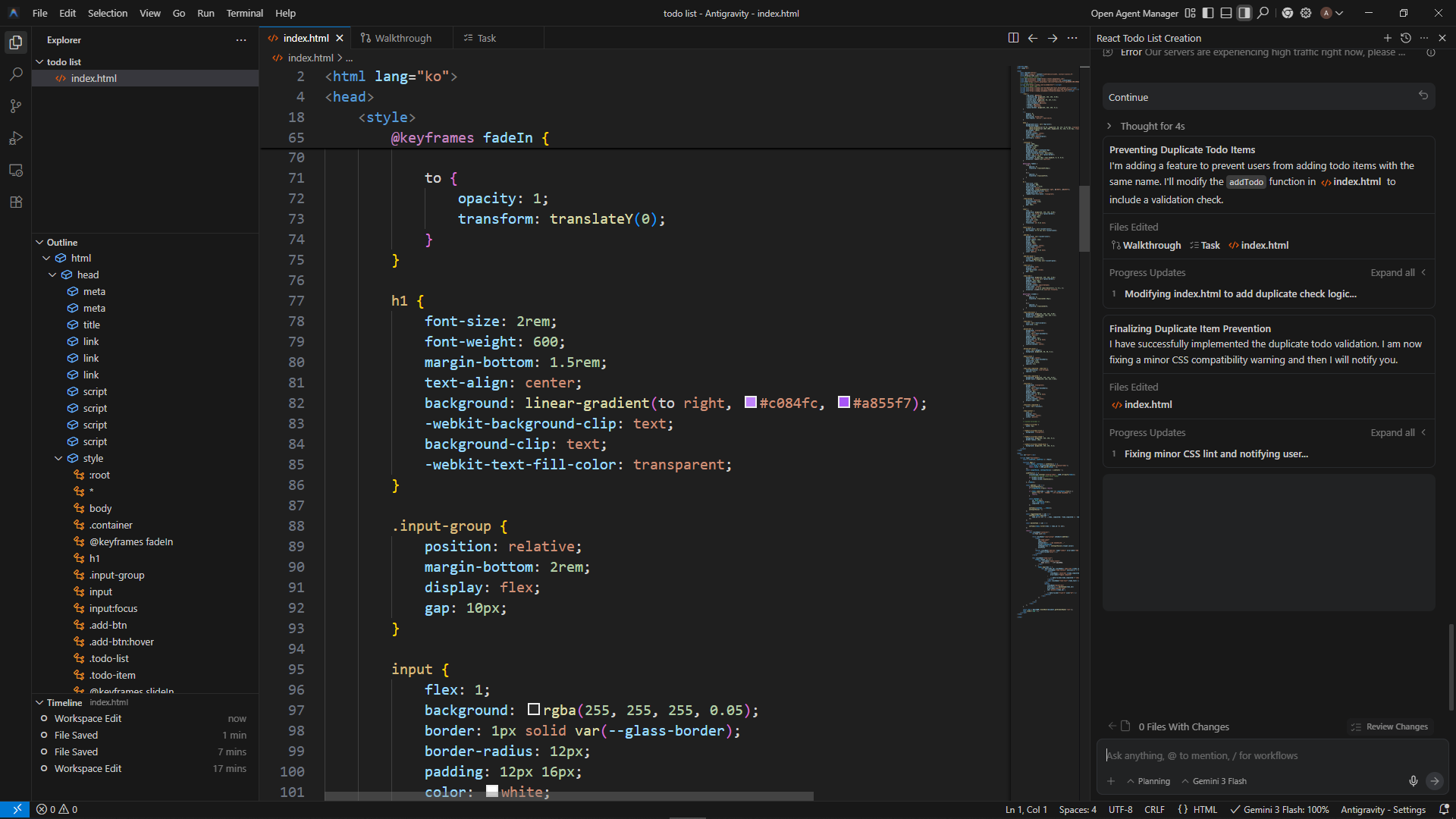Click the notifications bell in status bar
Image resolution: width=1456 pixels, height=819 pixels.
1444,809
